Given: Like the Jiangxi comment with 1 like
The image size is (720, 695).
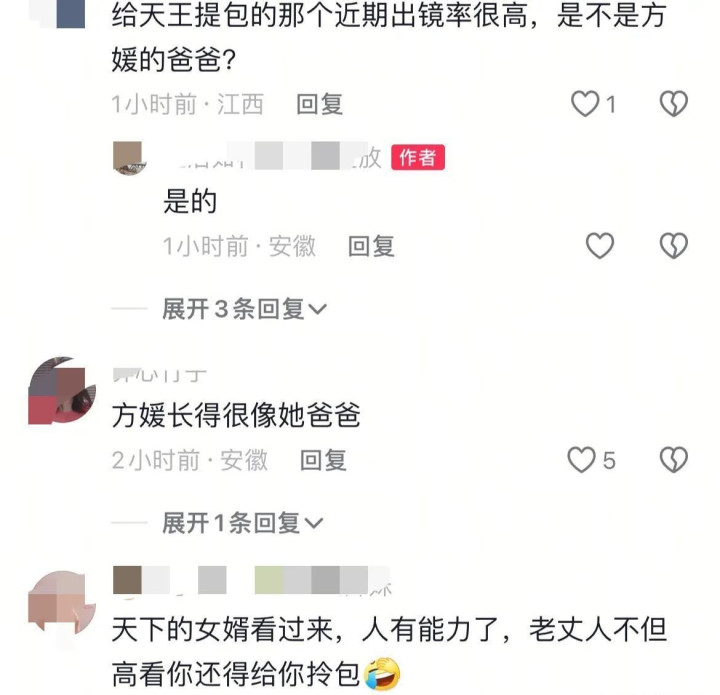Looking at the screenshot, I should 585,103.
